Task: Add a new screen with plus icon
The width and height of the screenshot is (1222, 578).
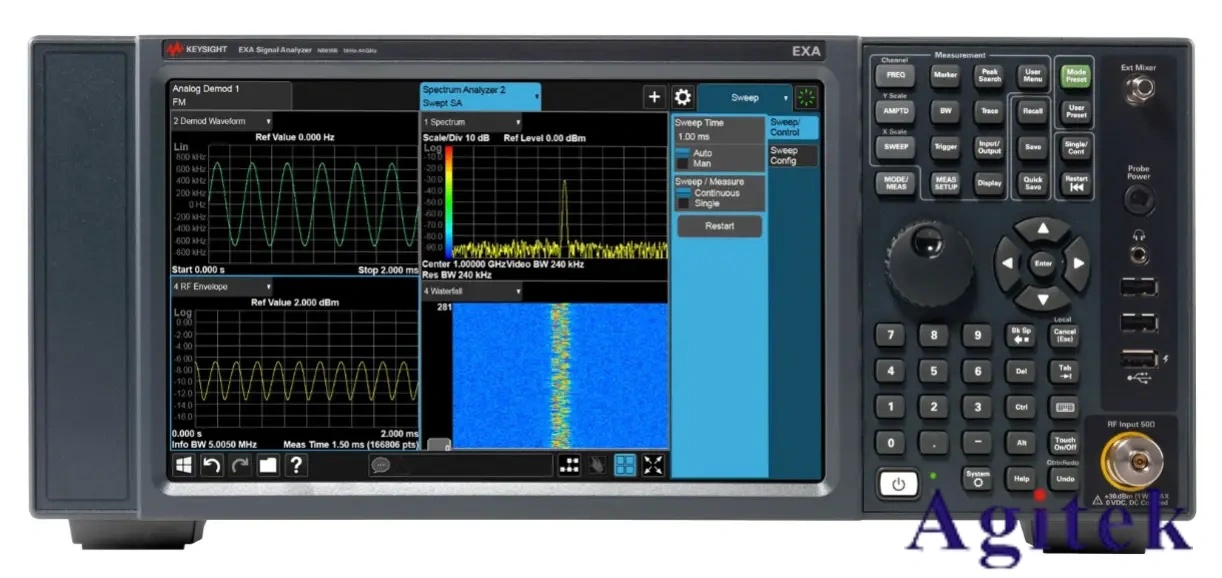Action: (x=654, y=97)
